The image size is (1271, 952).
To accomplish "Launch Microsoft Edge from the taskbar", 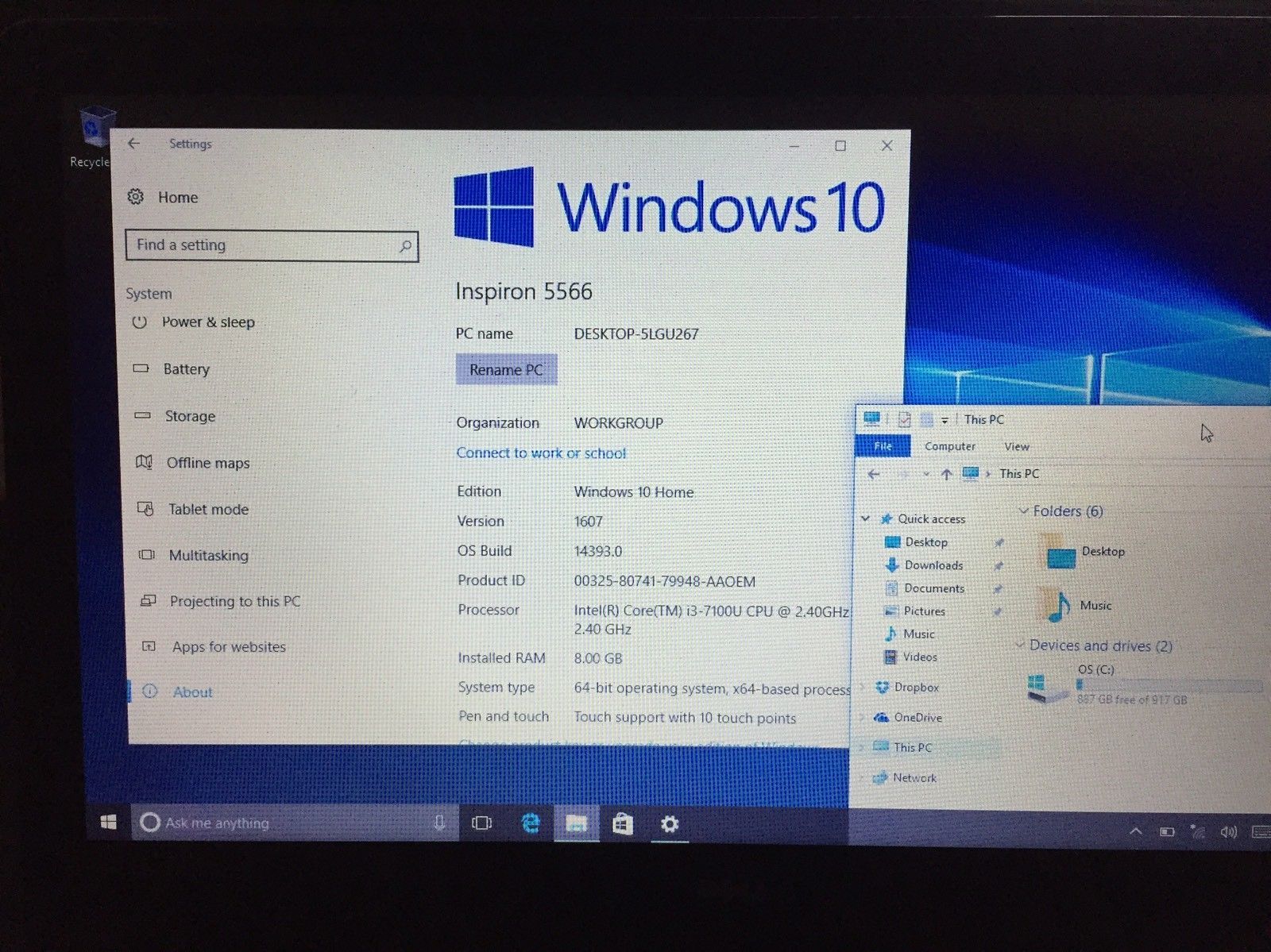I will [x=530, y=823].
